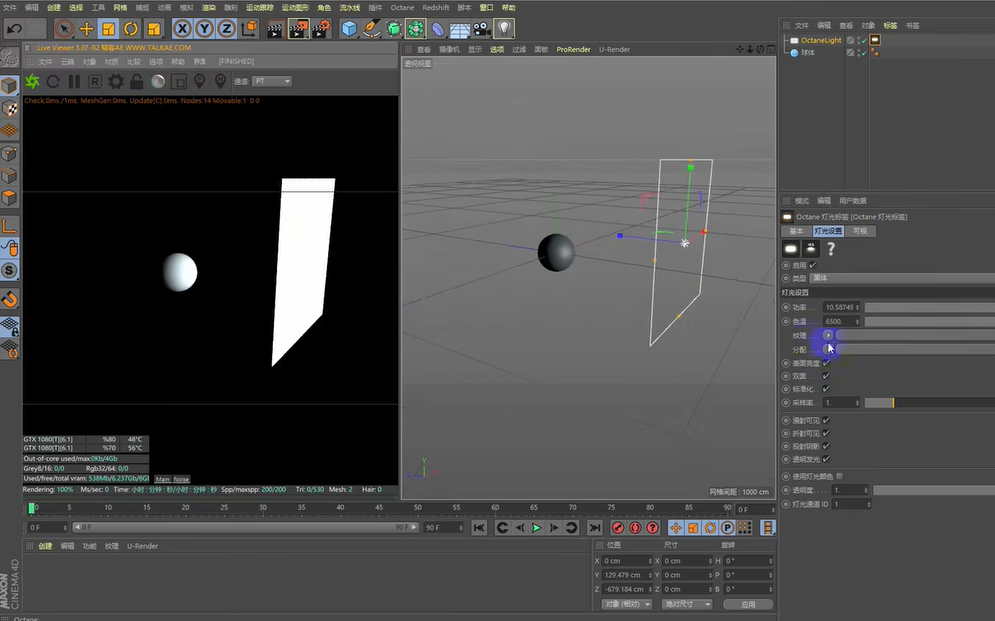This screenshot has height=621, width=995.
Task: Open the Octane menu in the menu bar
Action: click(x=402, y=7)
